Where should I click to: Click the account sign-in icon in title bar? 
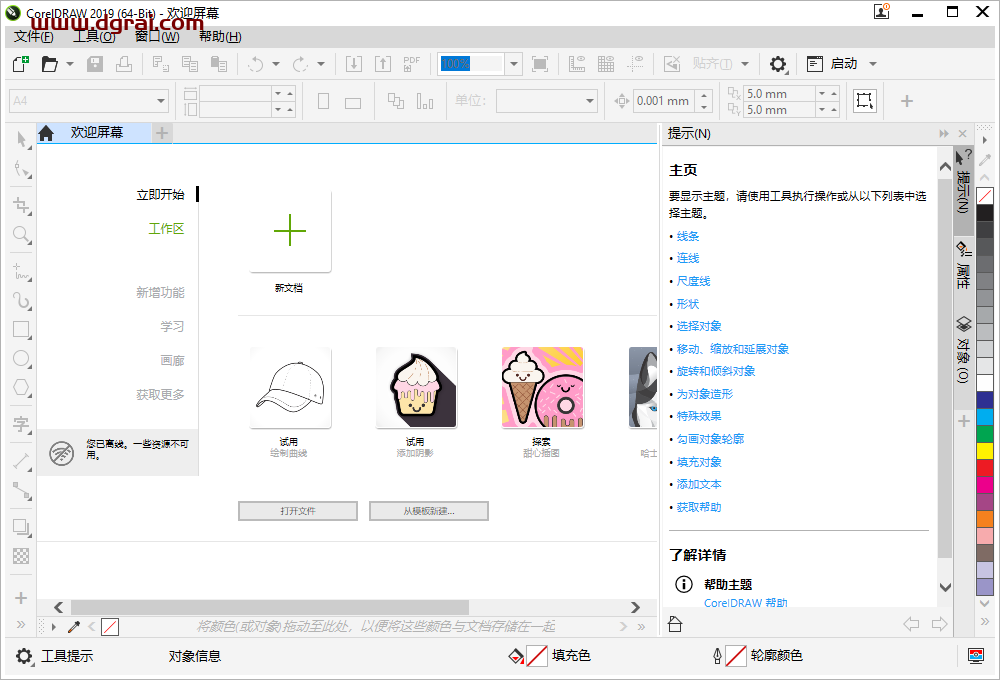(x=882, y=11)
